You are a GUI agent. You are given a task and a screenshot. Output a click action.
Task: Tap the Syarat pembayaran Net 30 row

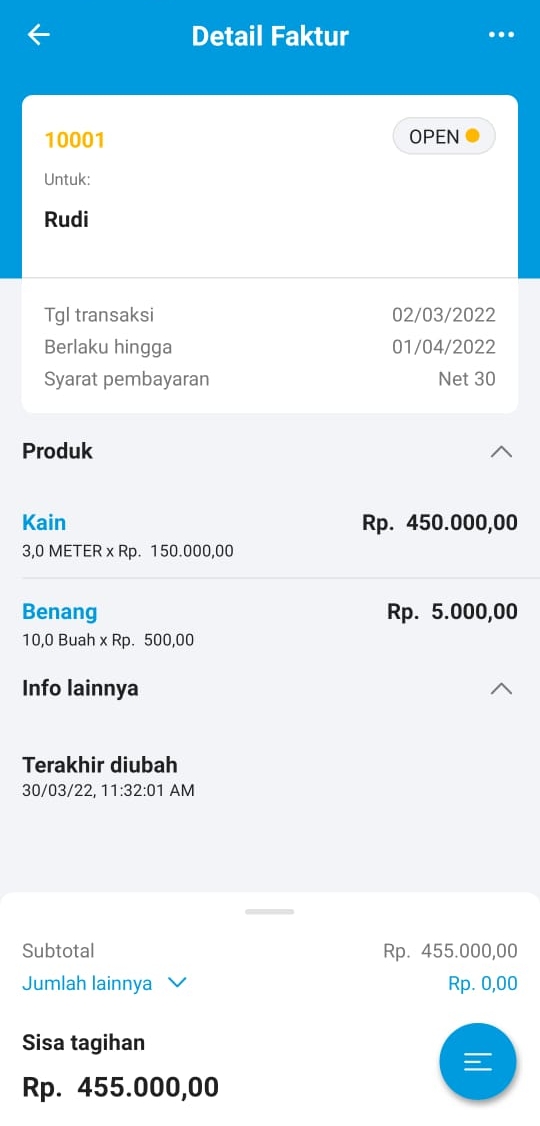click(x=270, y=379)
